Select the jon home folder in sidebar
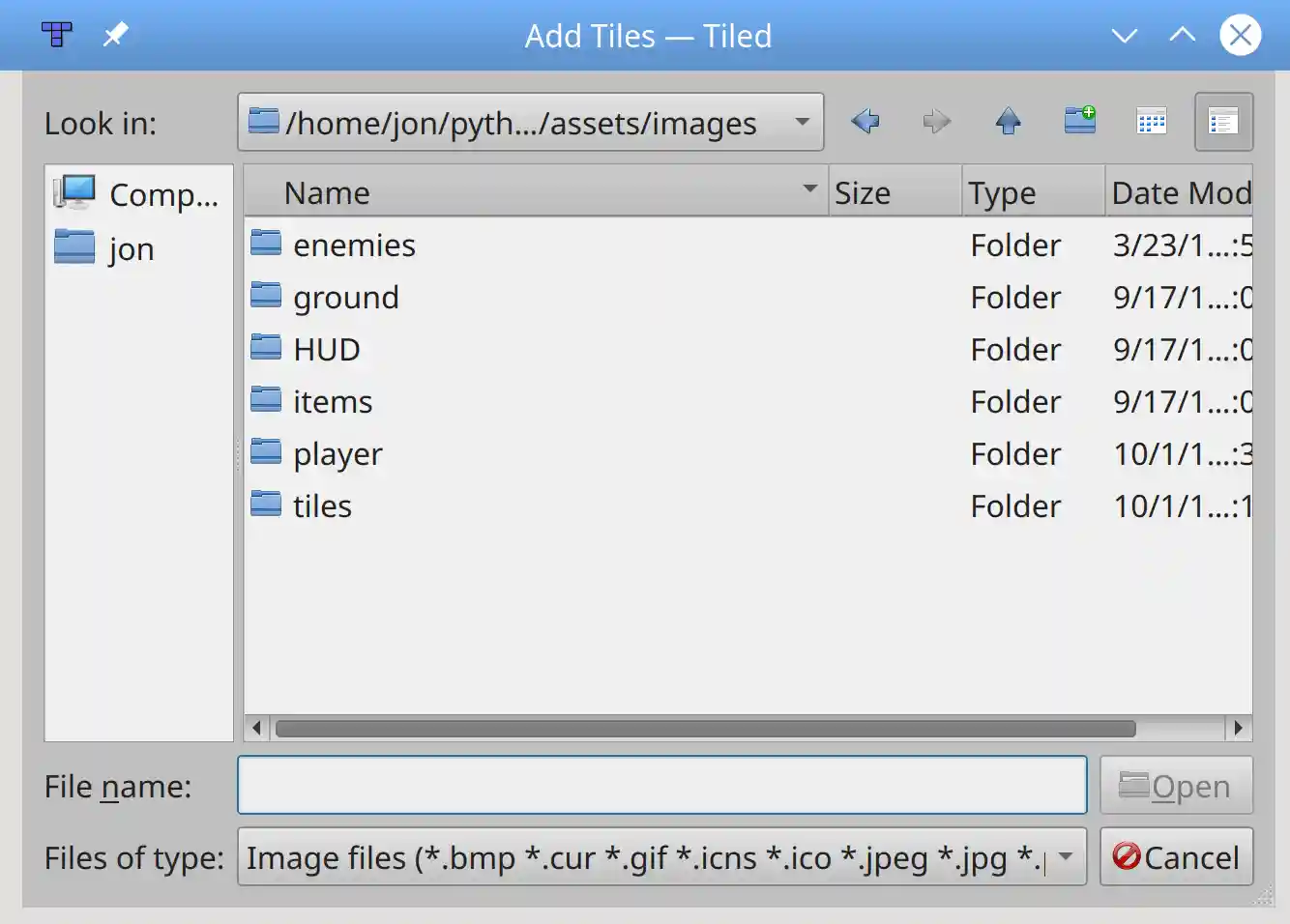 point(132,248)
